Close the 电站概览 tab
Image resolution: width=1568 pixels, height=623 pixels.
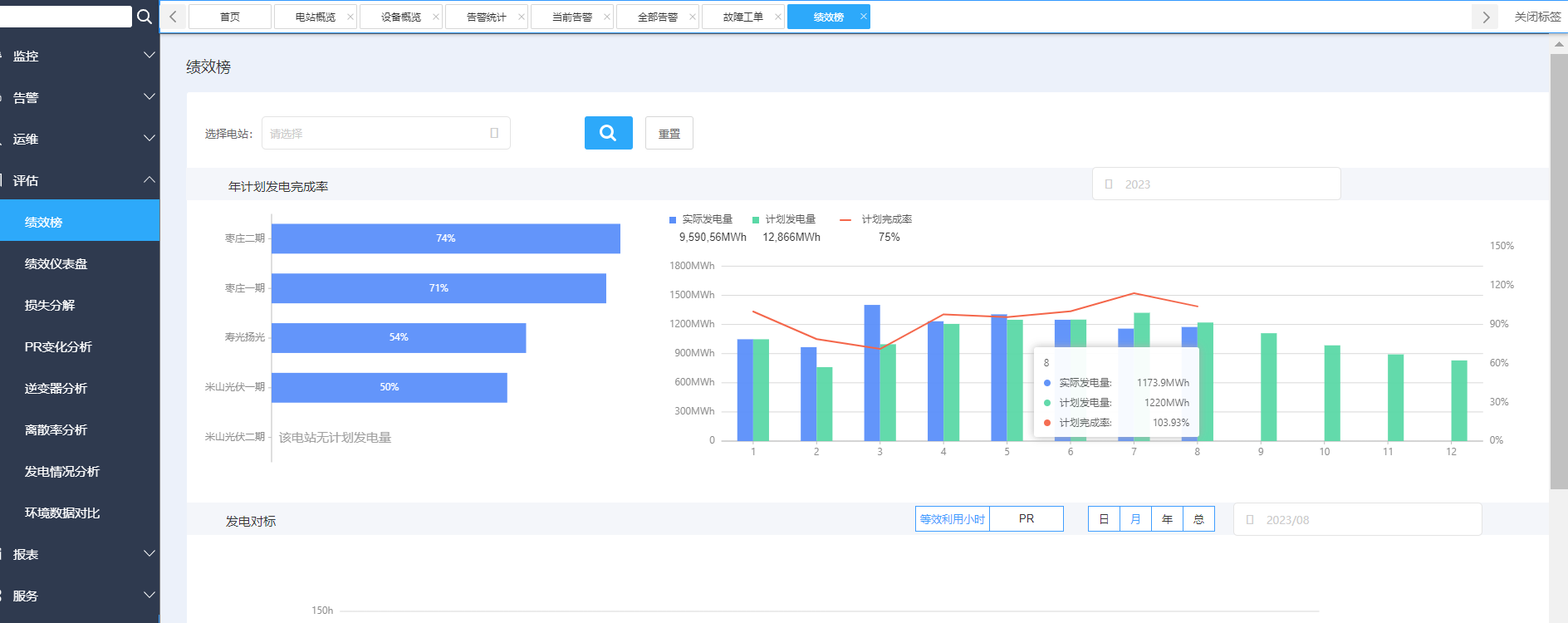350,17
